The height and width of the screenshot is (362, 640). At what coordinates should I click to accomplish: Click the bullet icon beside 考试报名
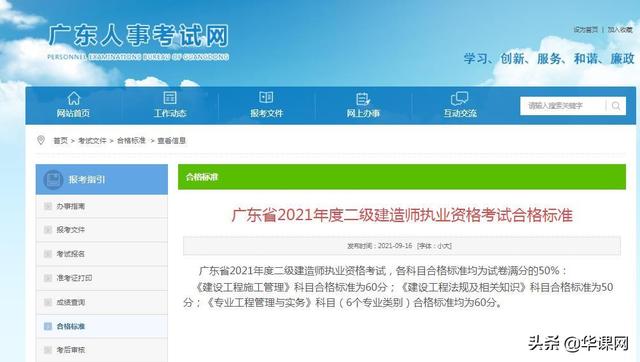(x=48, y=254)
